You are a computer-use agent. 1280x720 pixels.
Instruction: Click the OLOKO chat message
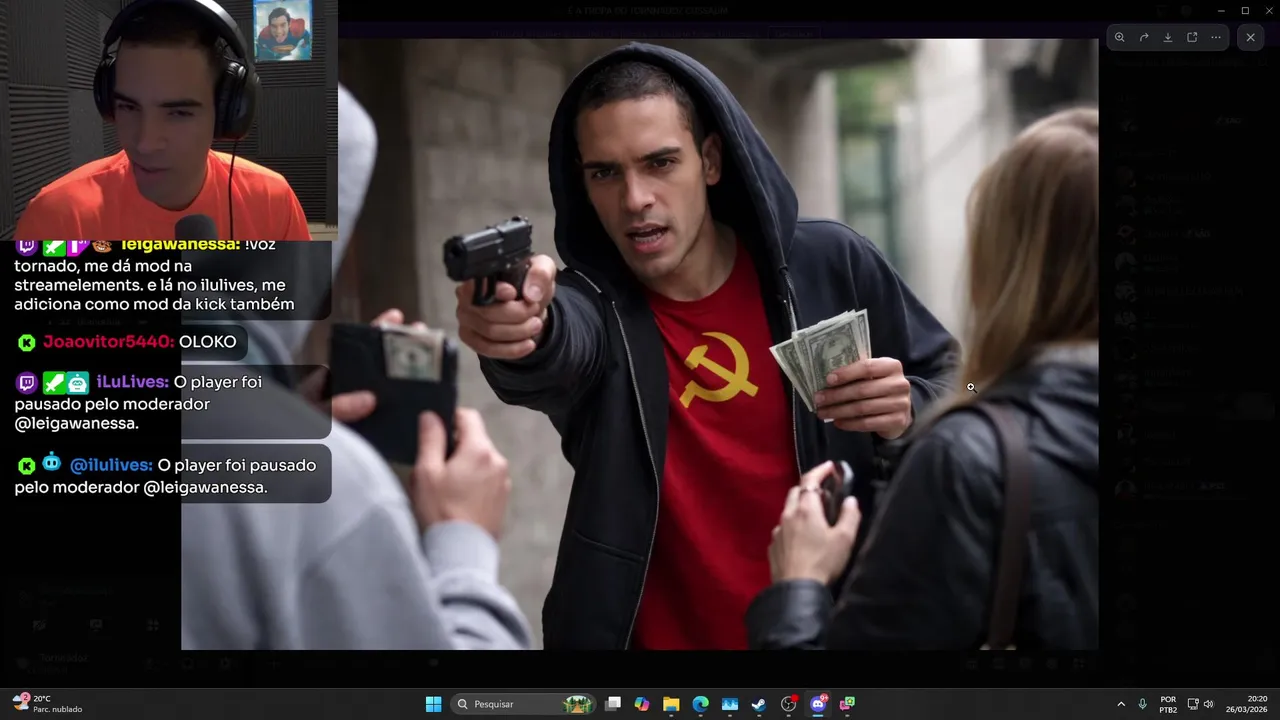(x=208, y=342)
